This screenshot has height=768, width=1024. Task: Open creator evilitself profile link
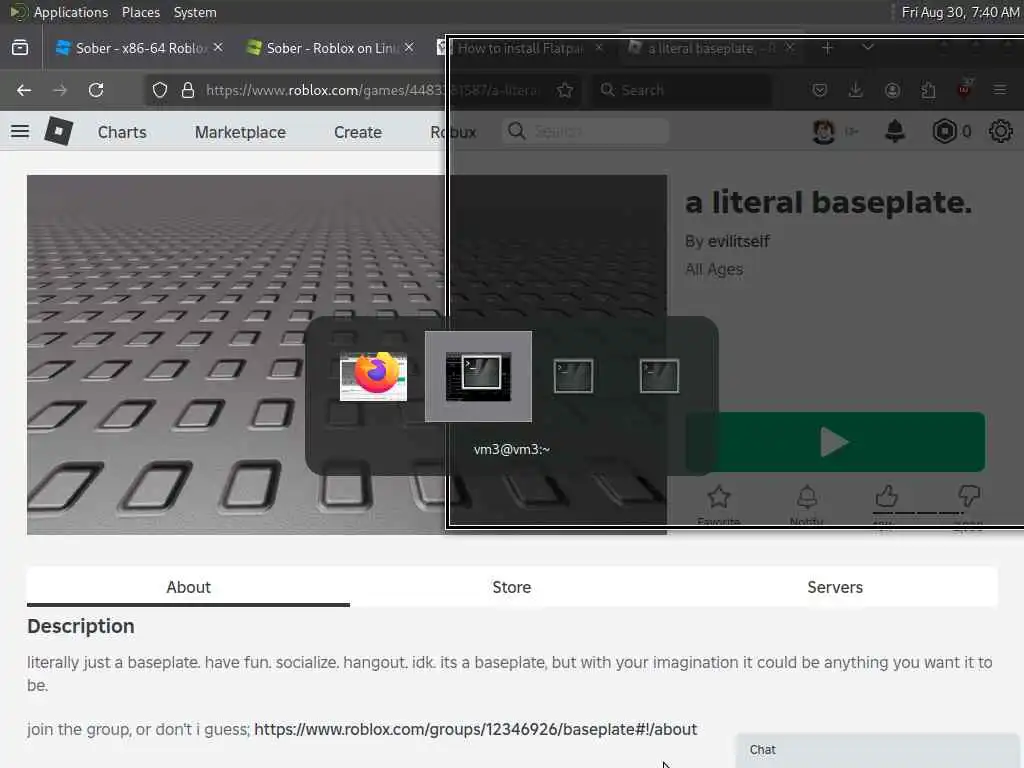(x=739, y=241)
